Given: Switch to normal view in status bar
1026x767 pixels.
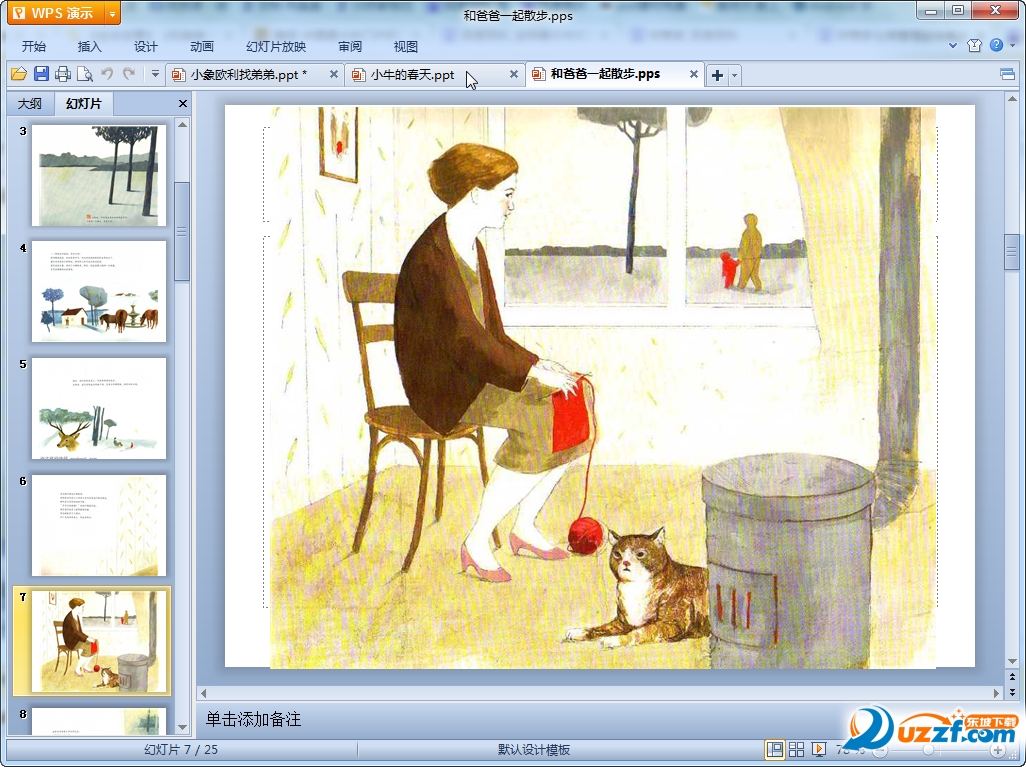Looking at the screenshot, I should [775, 749].
